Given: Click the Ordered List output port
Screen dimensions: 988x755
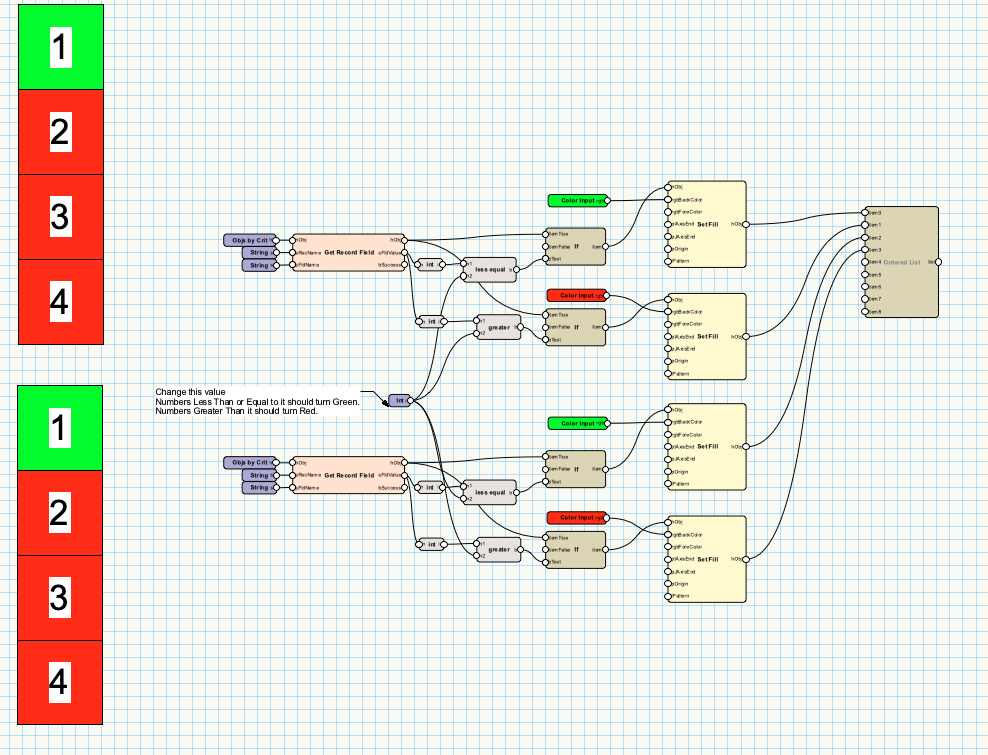Looking at the screenshot, I should [x=938, y=262].
